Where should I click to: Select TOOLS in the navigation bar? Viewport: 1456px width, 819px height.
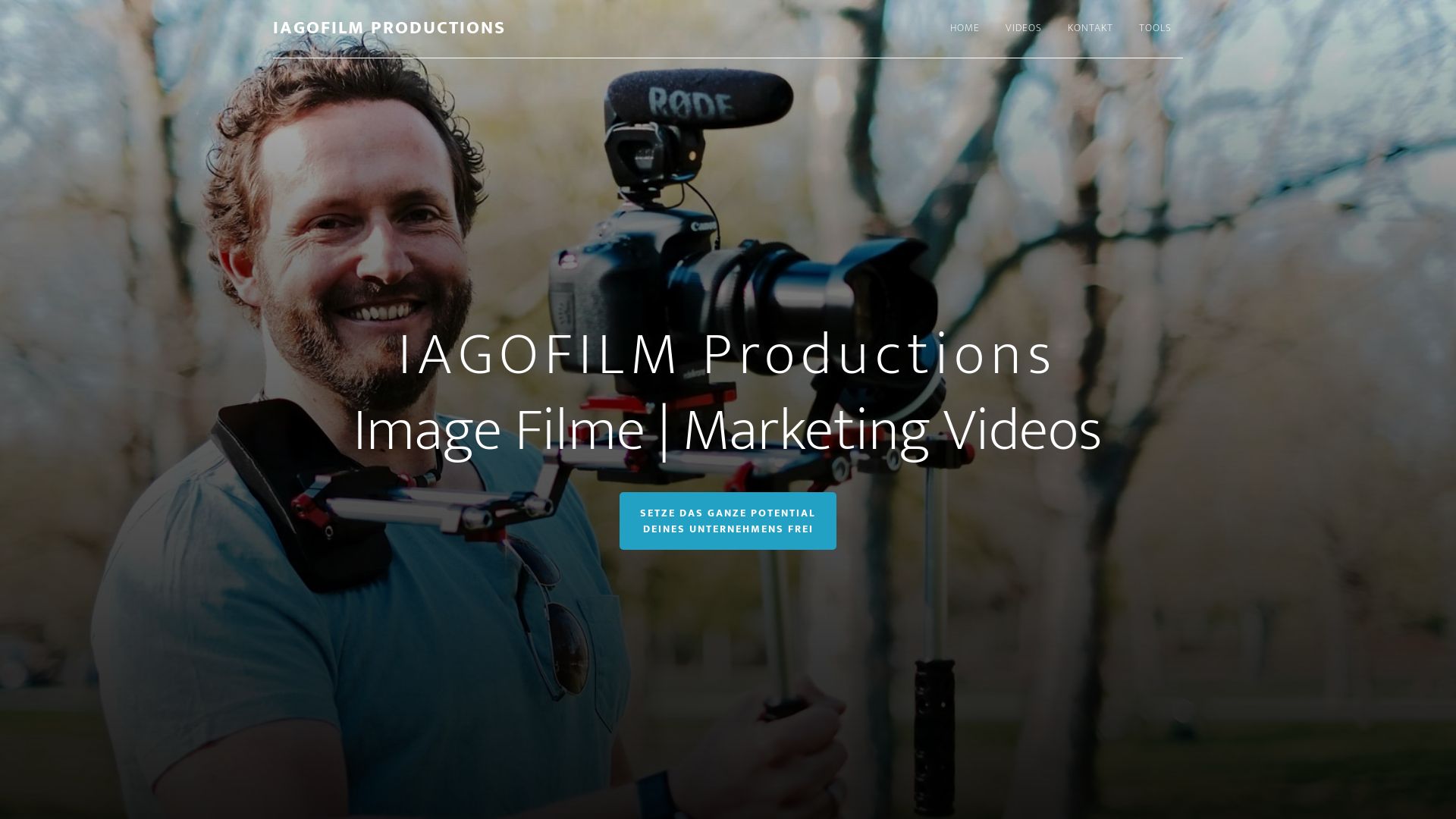[x=1154, y=28]
